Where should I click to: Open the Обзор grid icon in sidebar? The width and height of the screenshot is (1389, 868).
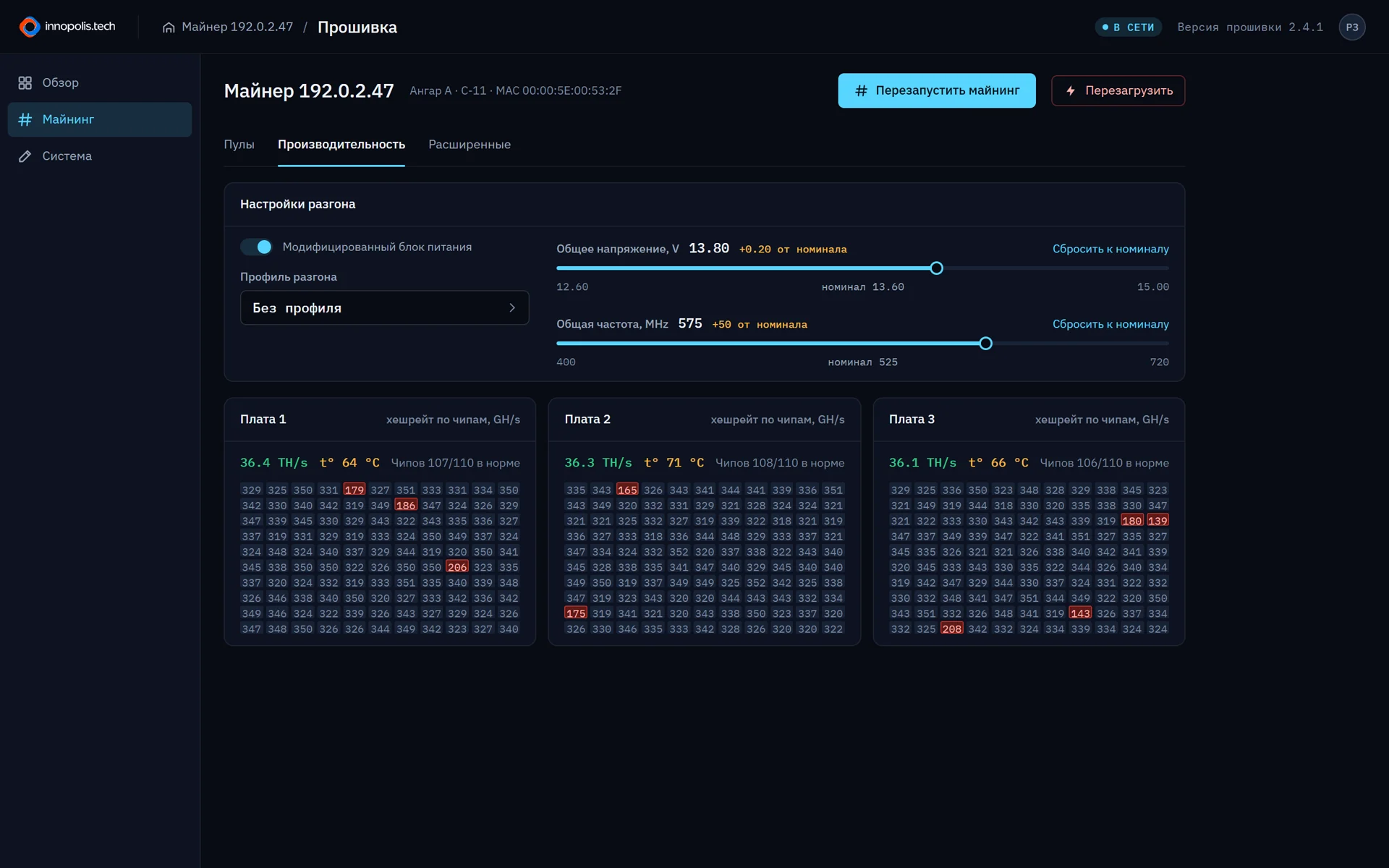(x=25, y=82)
